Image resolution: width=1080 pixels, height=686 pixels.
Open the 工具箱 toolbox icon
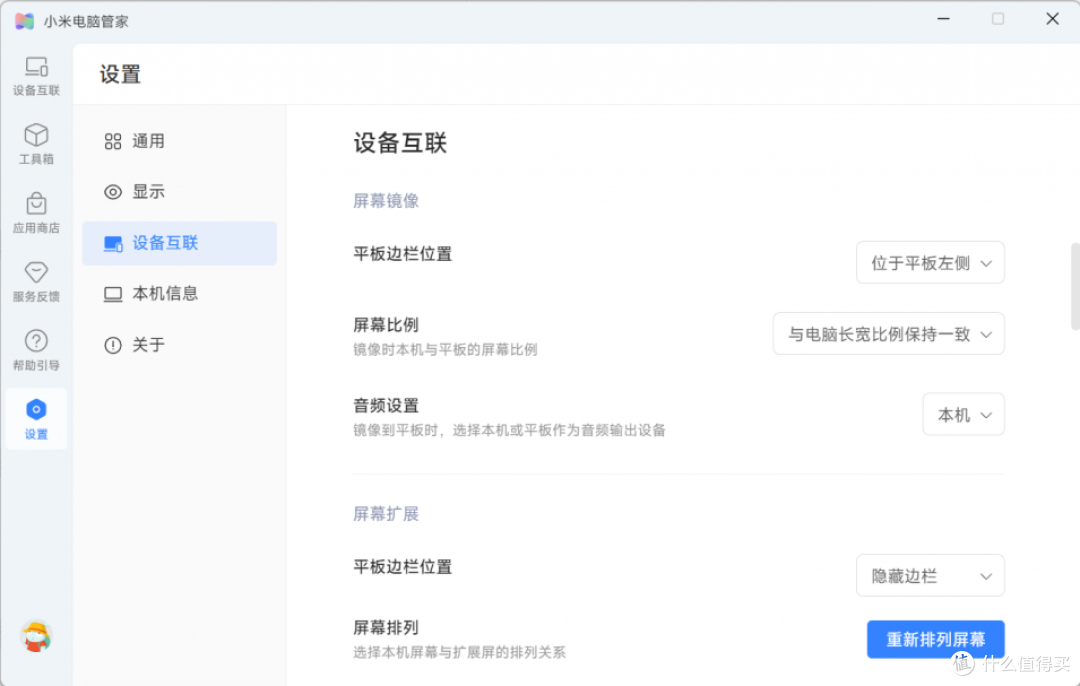[36, 144]
